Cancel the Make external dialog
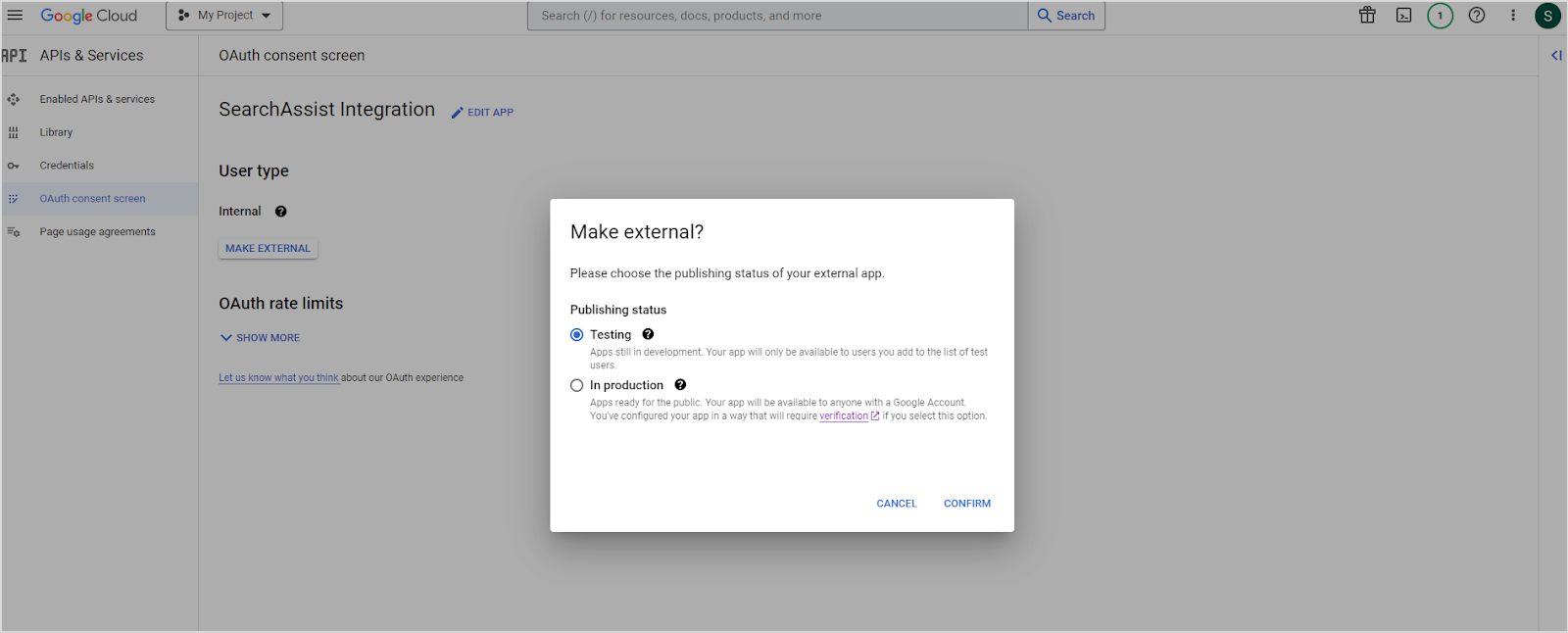The width and height of the screenshot is (1568, 633). [896, 504]
